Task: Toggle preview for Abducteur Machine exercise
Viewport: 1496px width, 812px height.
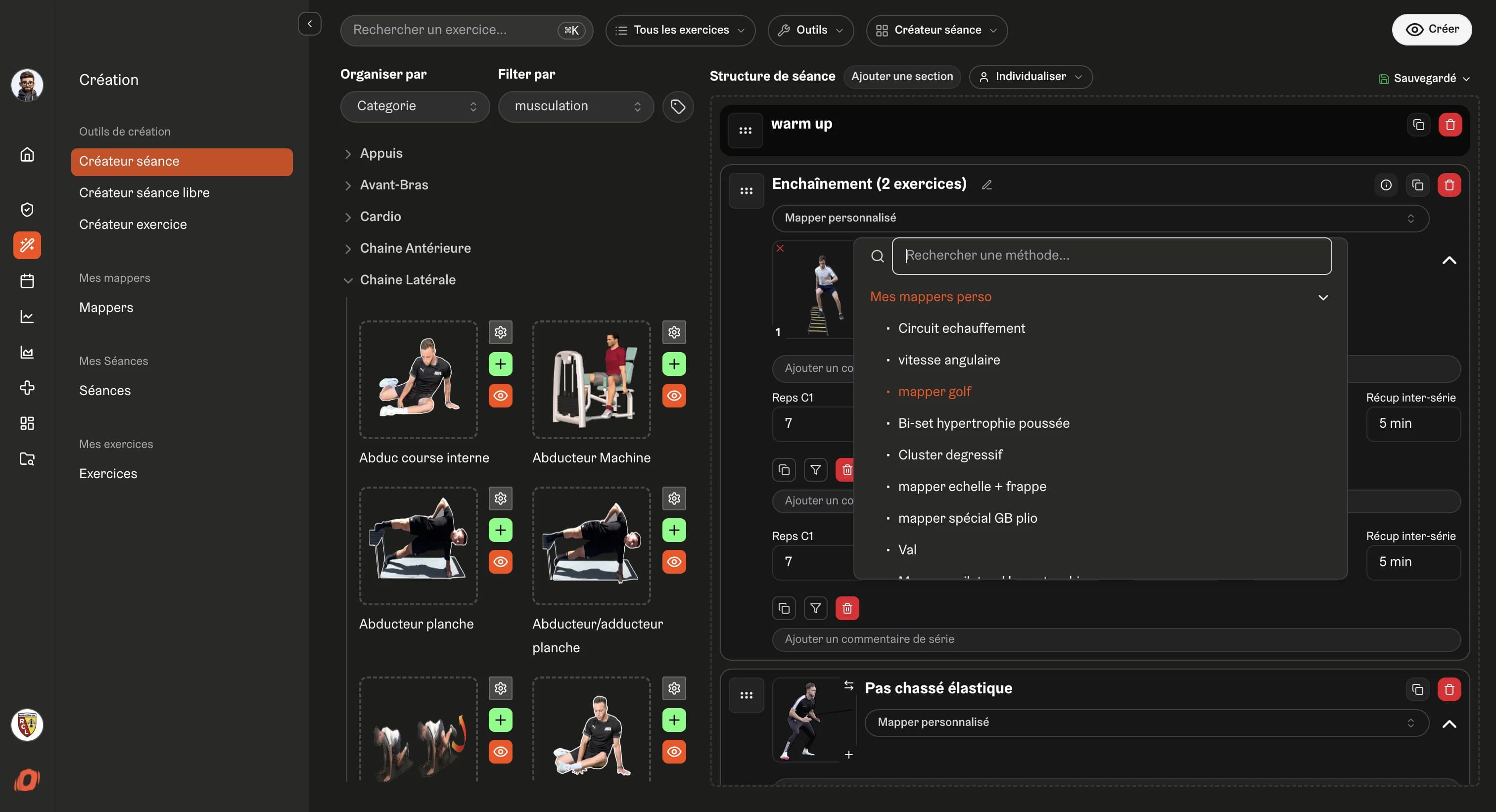Action: click(674, 396)
